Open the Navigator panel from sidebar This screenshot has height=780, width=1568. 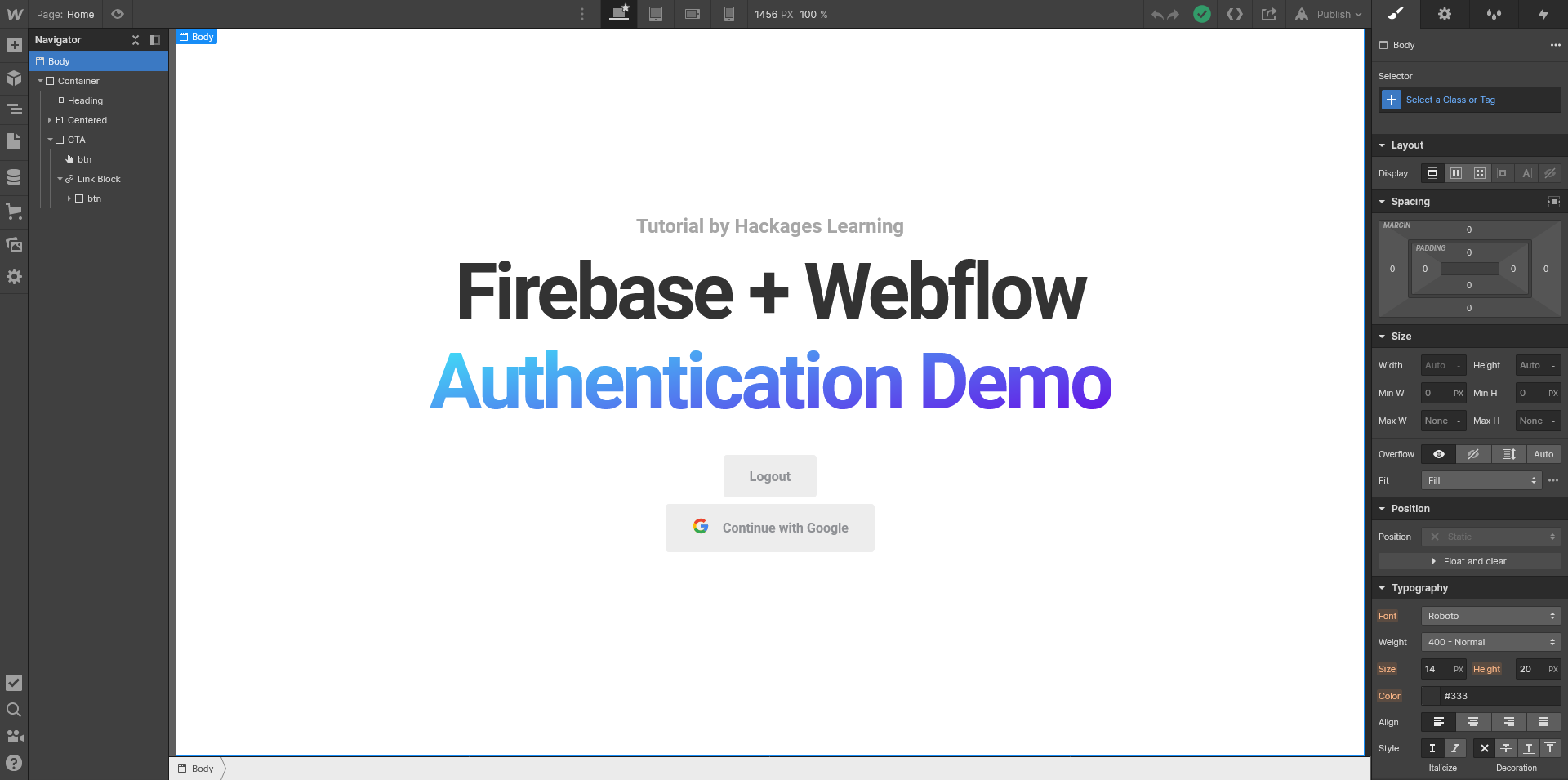pyautogui.click(x=14, y=109)
